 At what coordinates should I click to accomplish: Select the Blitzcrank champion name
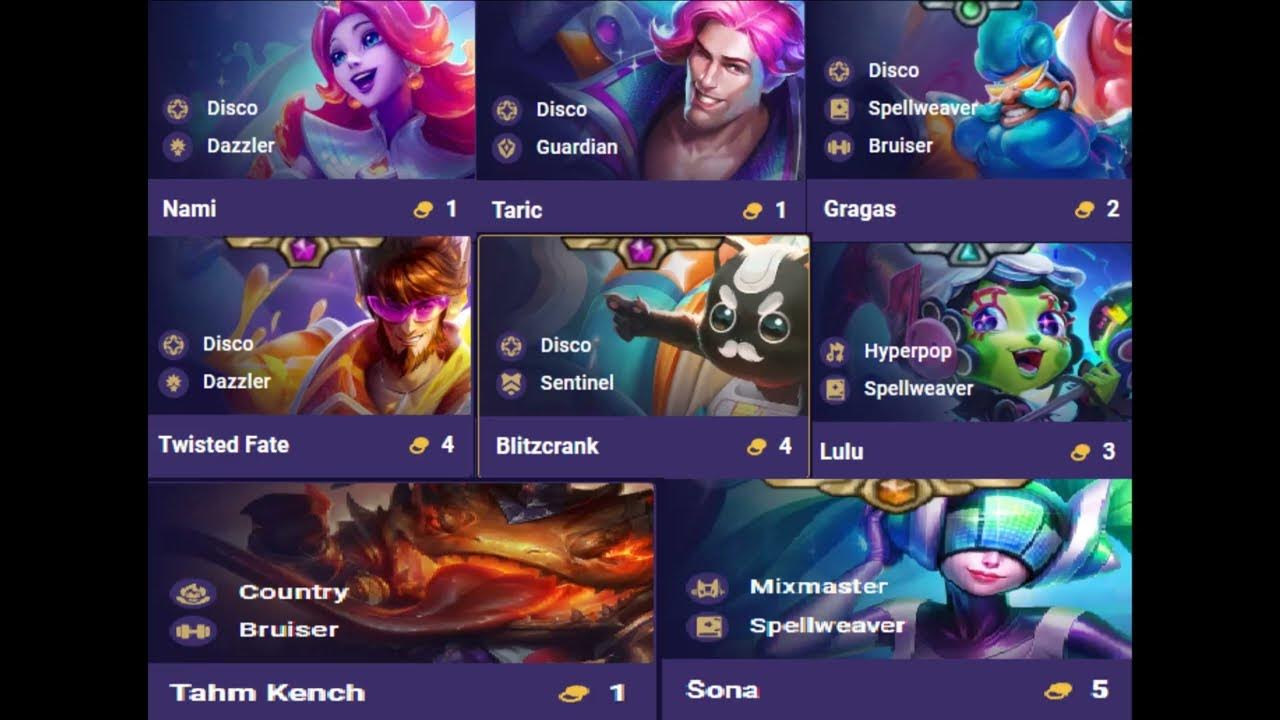click(547, 446)
